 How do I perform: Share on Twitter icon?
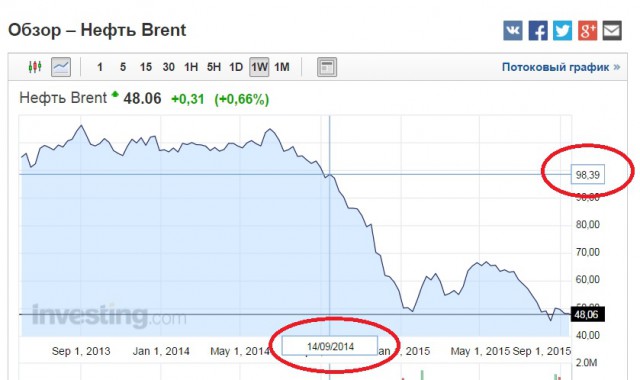562,31
